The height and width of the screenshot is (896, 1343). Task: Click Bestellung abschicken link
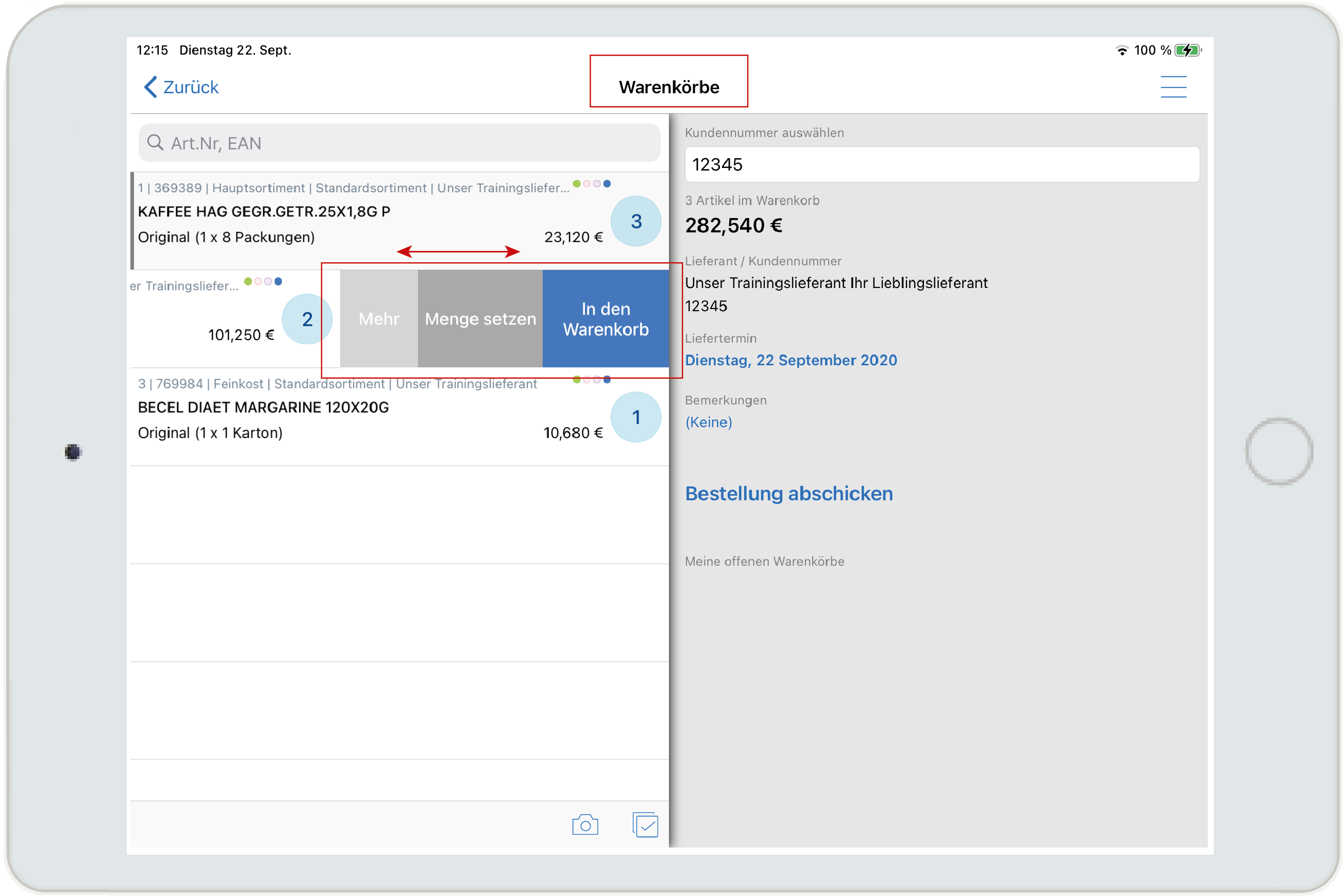click(x=788, y=493)
